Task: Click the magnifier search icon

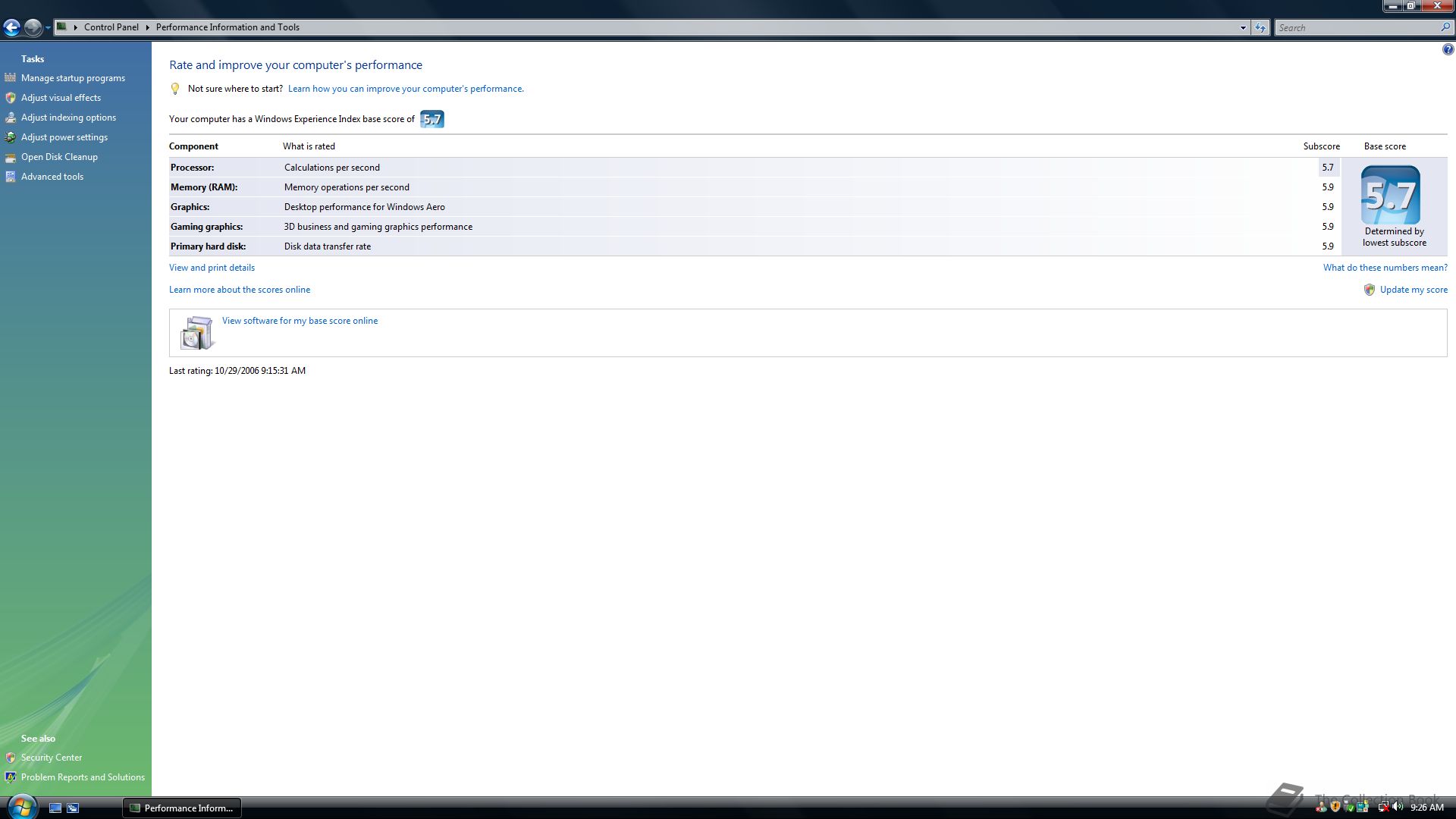Action: tap(1445, 27)
